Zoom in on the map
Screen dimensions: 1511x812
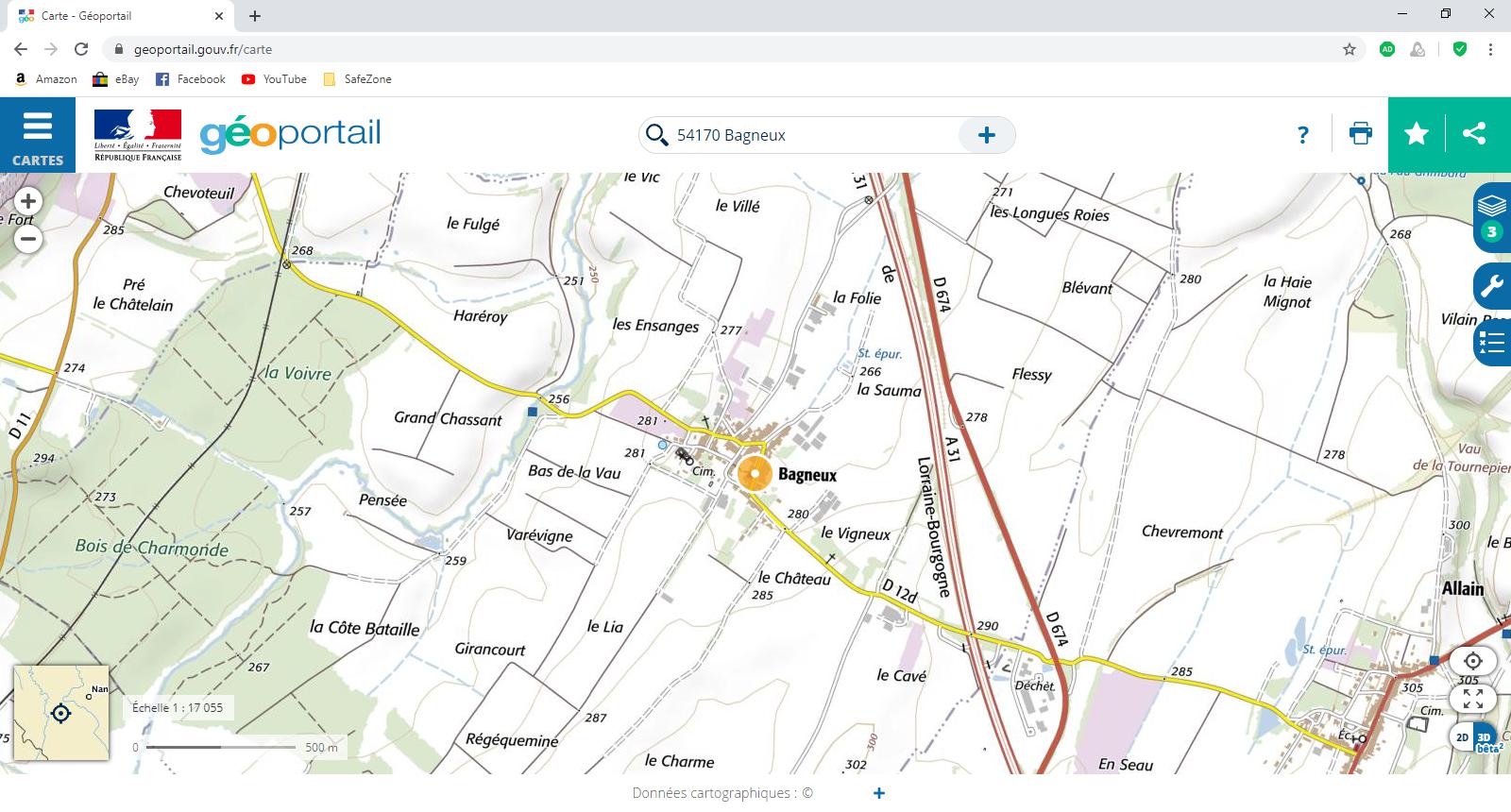click(28, 201)
